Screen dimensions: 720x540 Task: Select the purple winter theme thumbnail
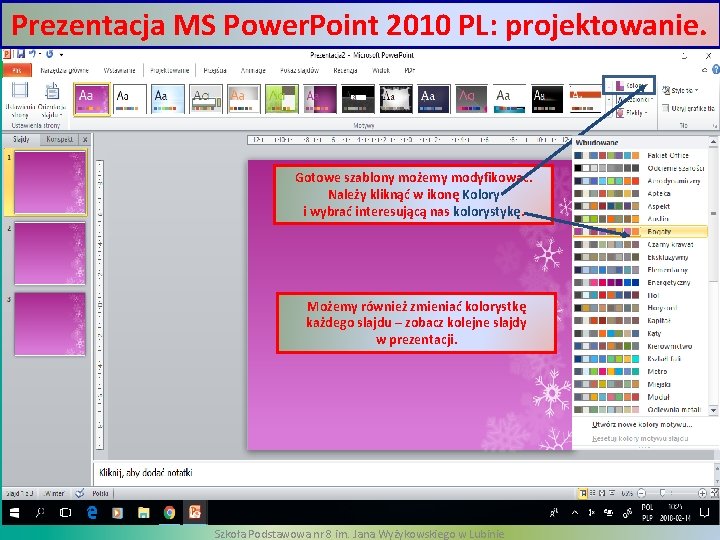(x=91, y=99)
